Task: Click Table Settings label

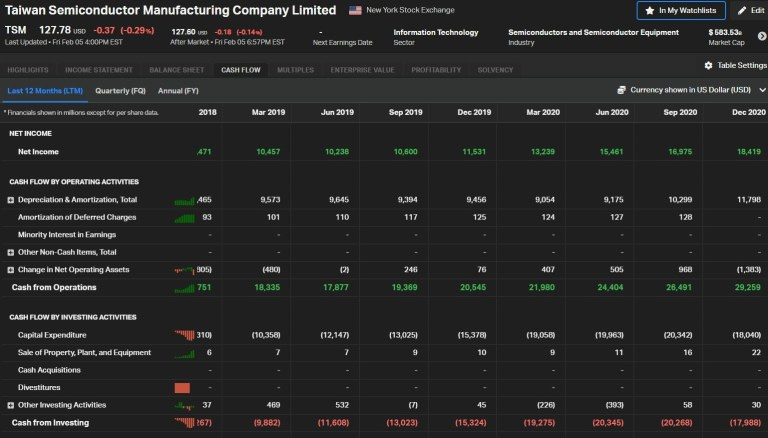Action: pos(742,65)
